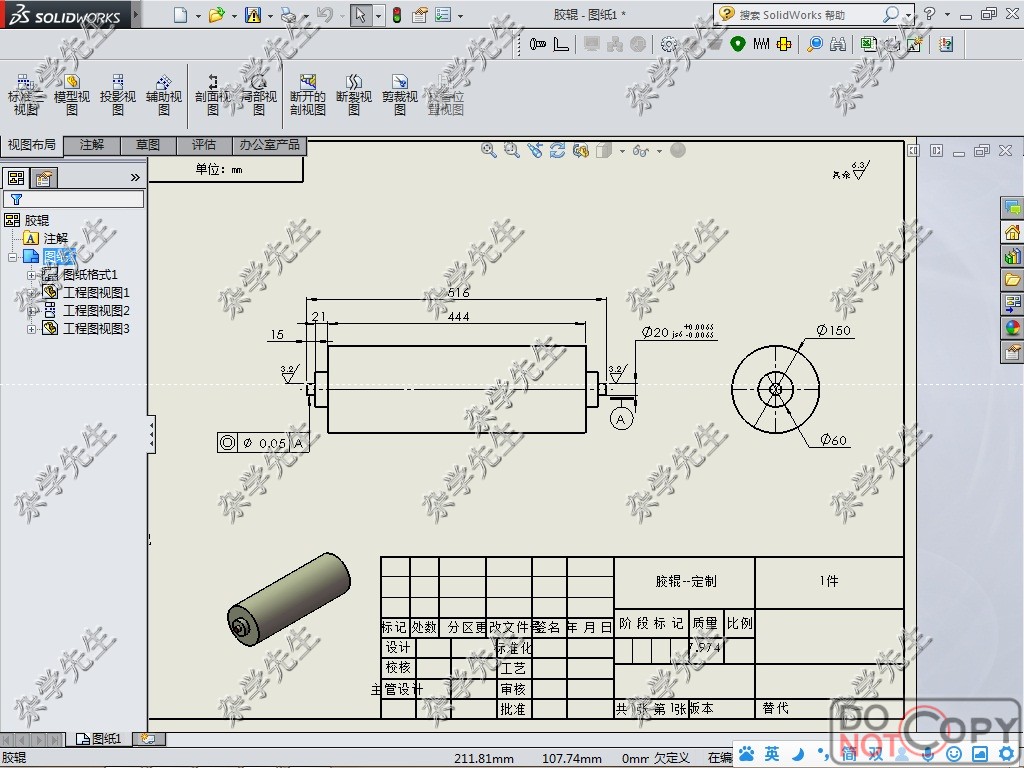Click the Zoom to Area icon
Viewport: 1024px width, 768px height.
click(512, 150)
